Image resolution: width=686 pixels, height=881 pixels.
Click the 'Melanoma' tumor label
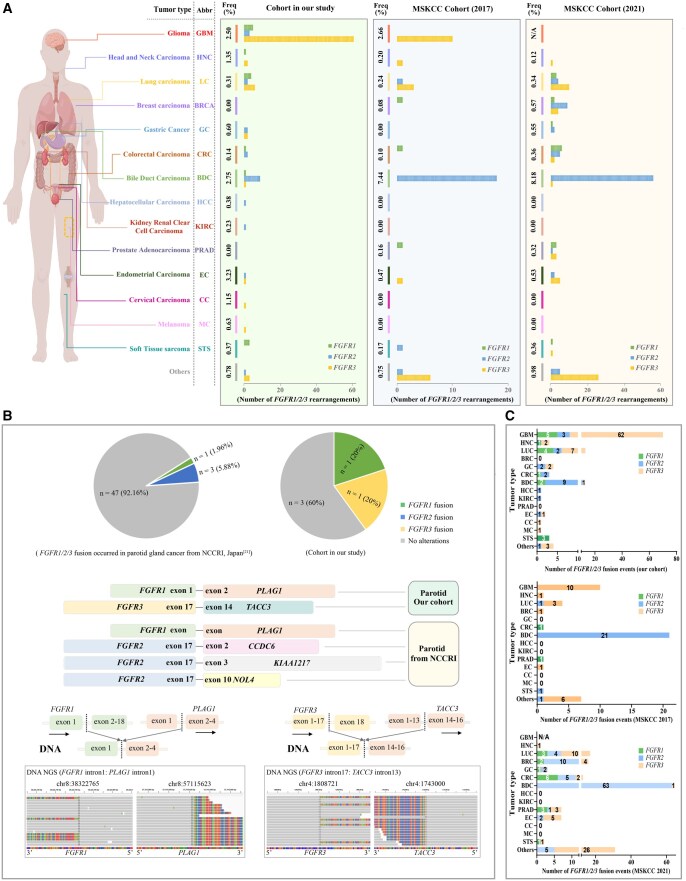click(174, 324)
